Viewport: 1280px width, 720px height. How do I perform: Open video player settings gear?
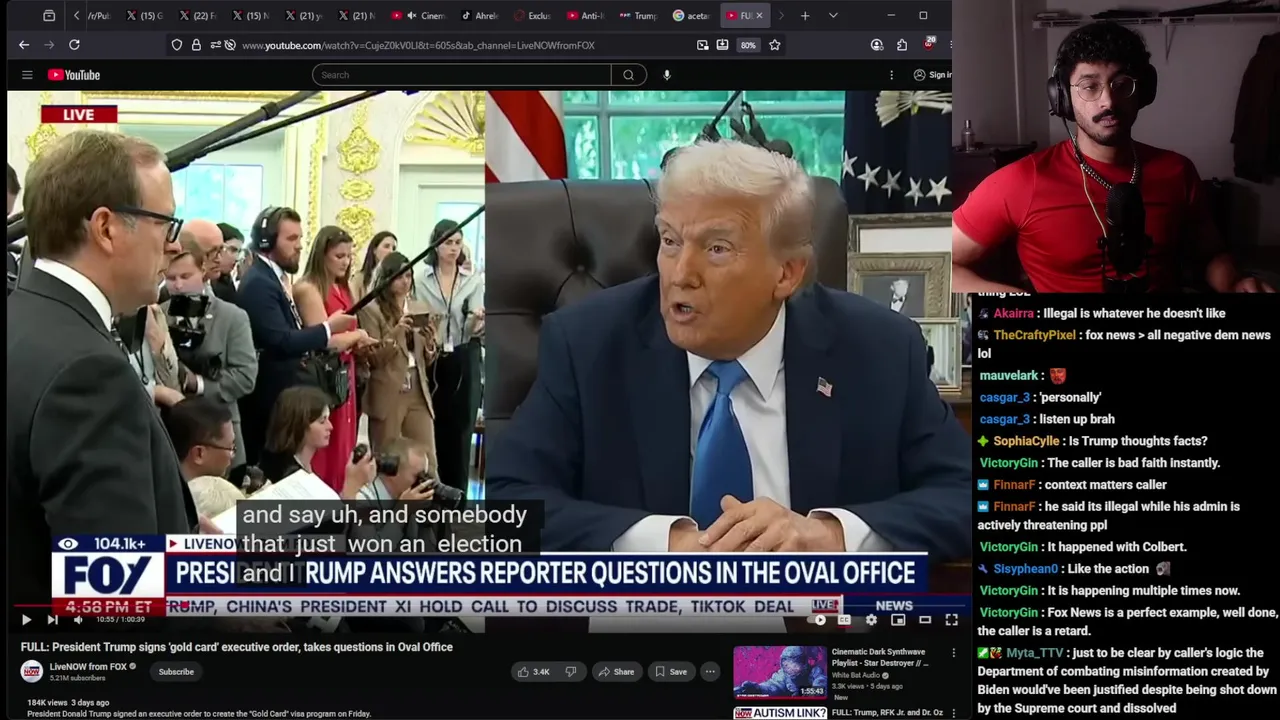871,620
